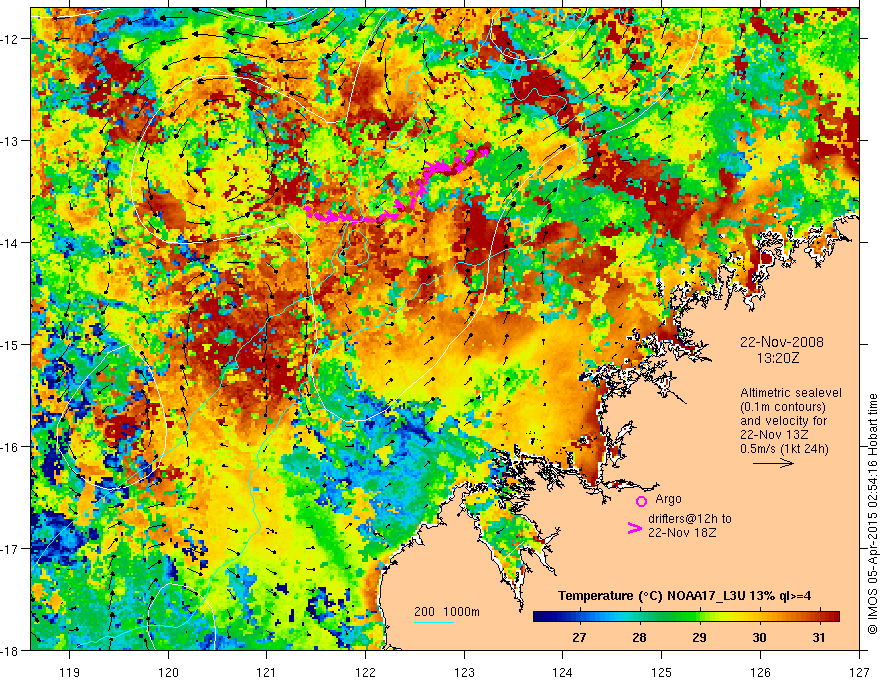Click the IMOS copyright timestamp text
The image size is (880, 680).
(873, 514)
